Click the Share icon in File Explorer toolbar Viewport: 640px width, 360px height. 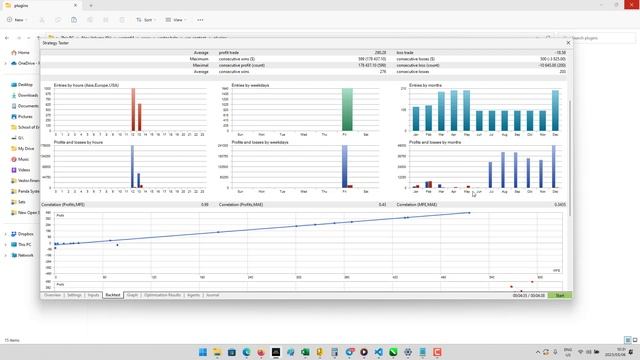[106, 20]
